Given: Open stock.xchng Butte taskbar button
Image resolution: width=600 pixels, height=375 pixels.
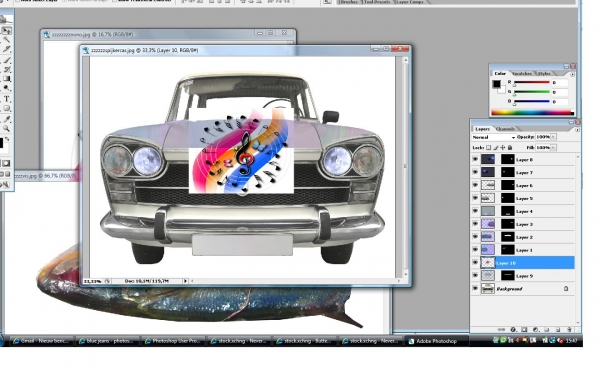Looking at the screenshot, I should pyautogui.click(x=305, y=341).
